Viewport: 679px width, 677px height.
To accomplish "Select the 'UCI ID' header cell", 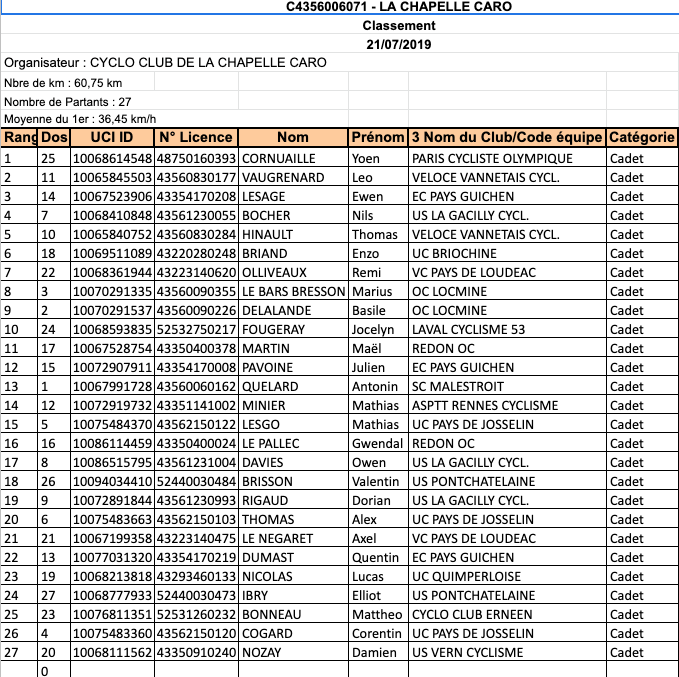I will [x=111, y=138].
